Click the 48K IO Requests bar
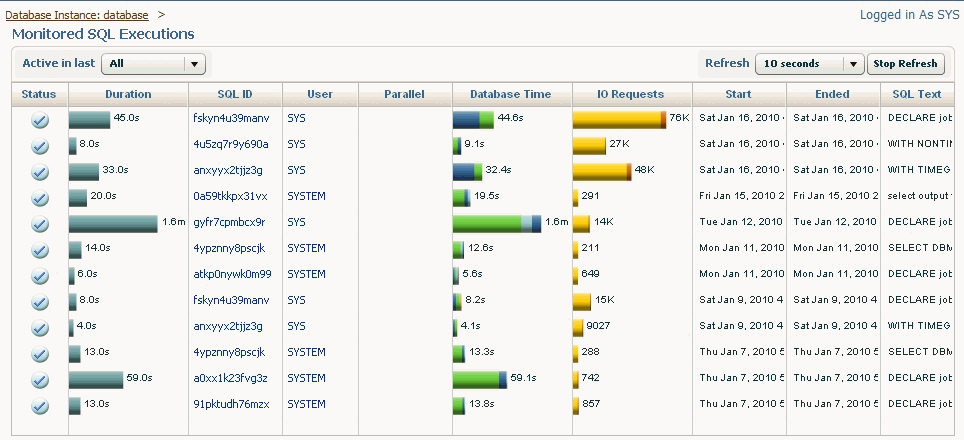 point(602,172)
